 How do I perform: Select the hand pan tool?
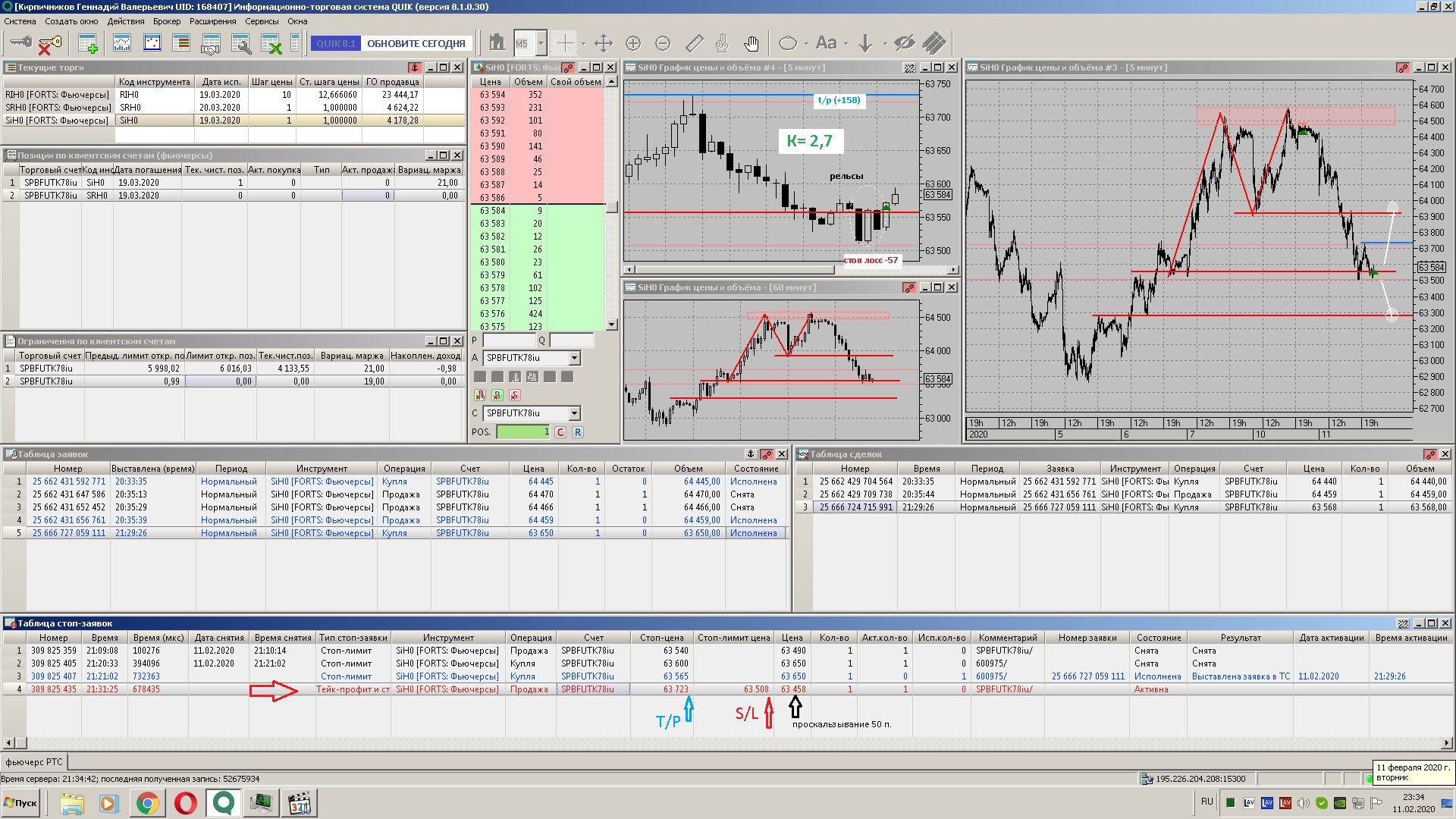tap(751, 43)
